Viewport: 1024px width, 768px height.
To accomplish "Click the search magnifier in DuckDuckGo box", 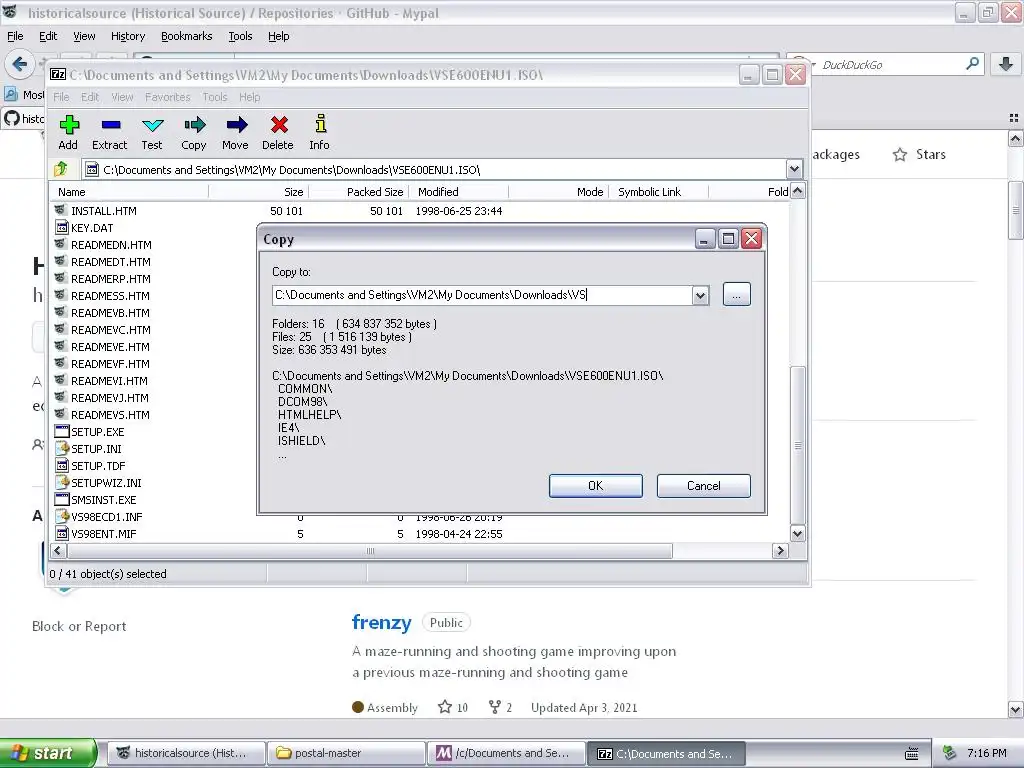I will 972,64.
